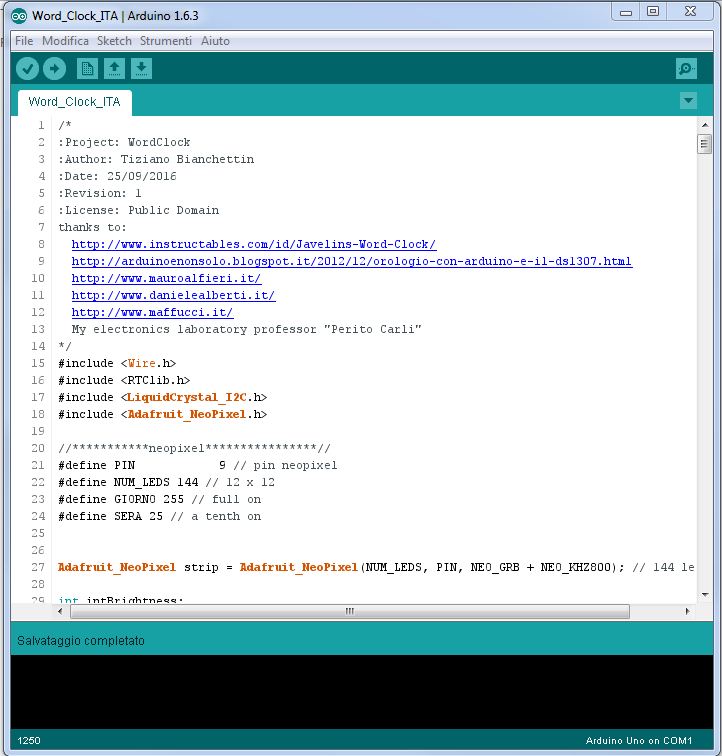Click the 'Salvataggio completato' status message
The width and height of the screenshot is (722, 756).
click(81, 641)
